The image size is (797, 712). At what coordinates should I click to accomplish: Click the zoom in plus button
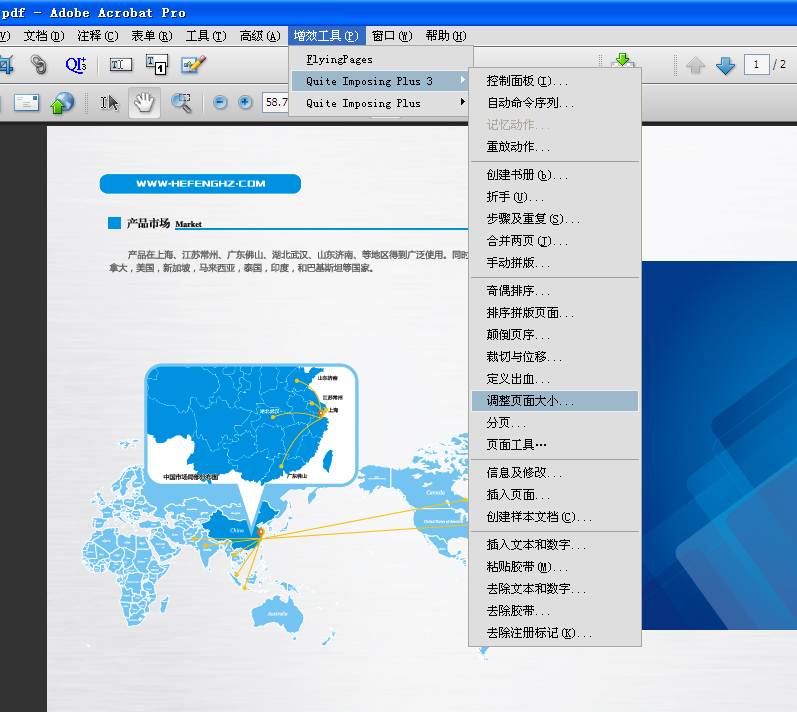pos(245,102)
